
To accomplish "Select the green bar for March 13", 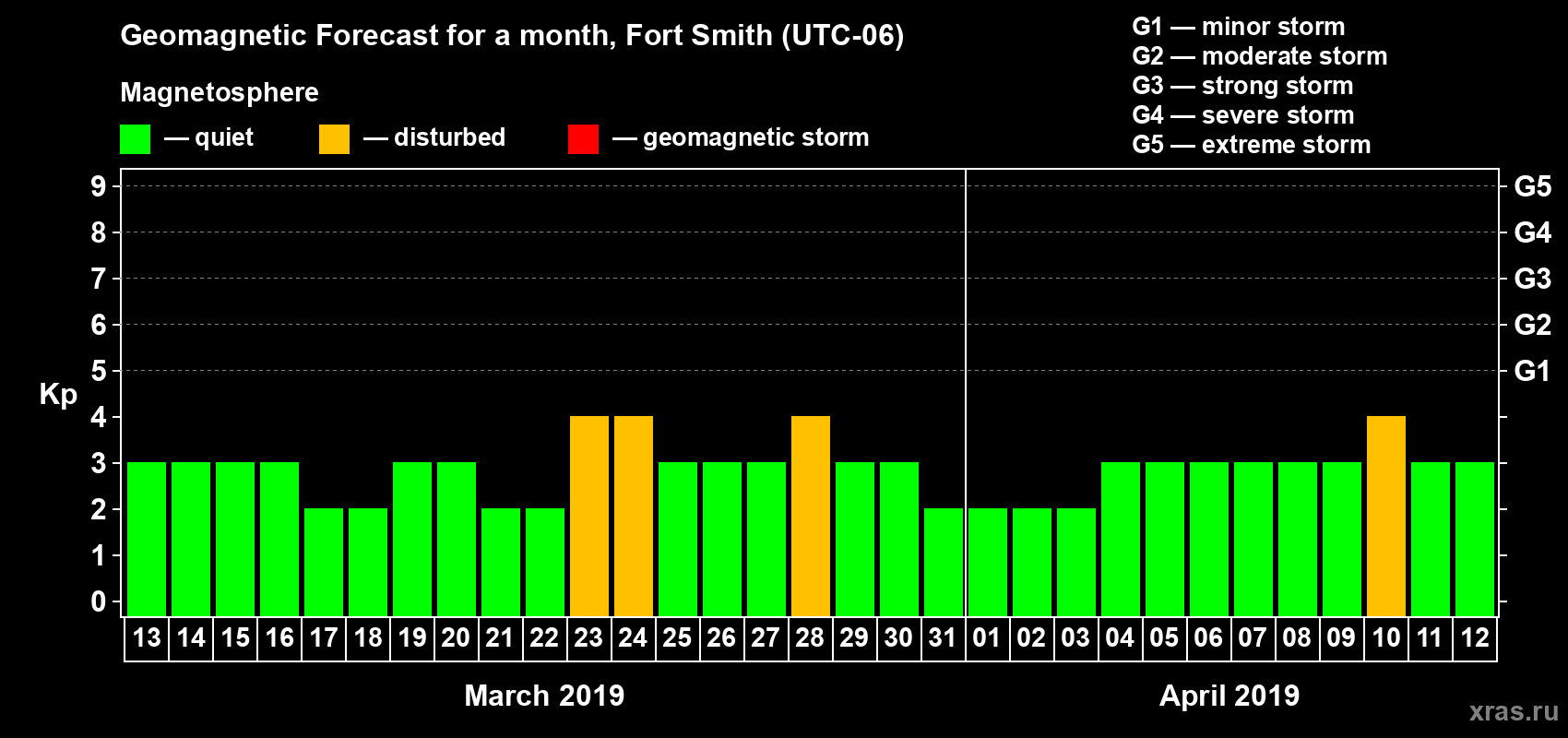I will click(x=147, y=539).
